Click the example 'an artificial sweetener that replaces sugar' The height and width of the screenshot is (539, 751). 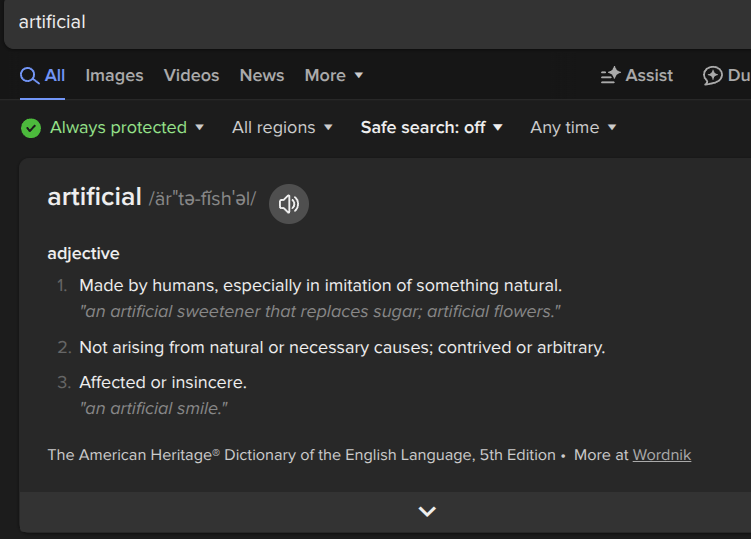320,311
